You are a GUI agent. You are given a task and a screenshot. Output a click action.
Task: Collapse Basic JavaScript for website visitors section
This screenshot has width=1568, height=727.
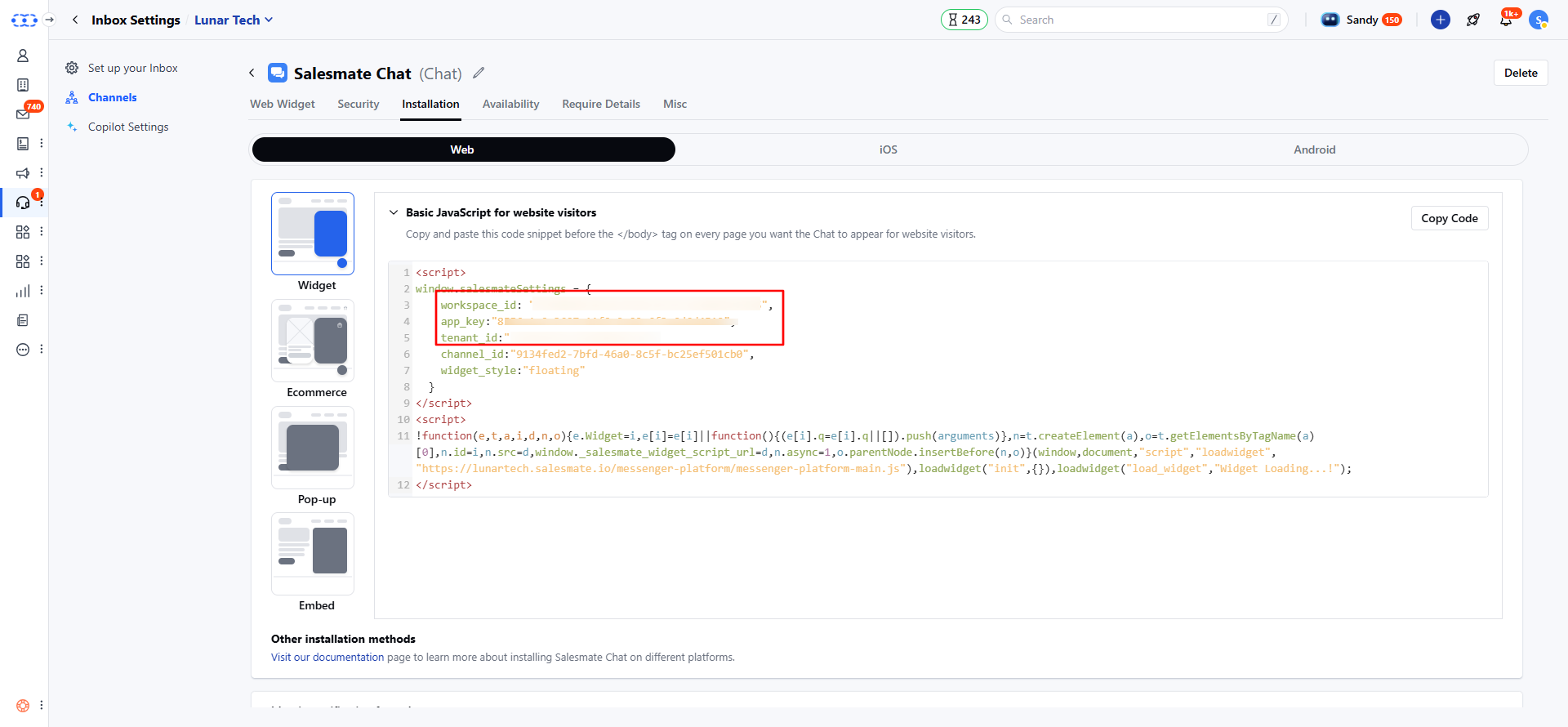[394, 212]
